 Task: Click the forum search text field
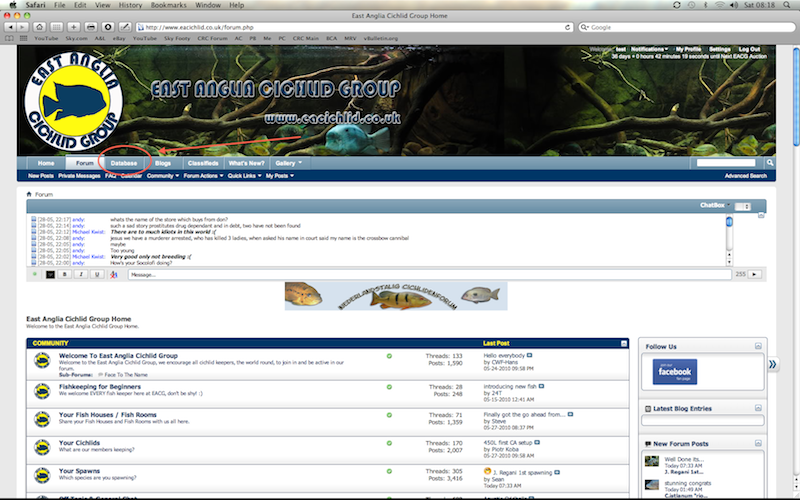(726, 163)
